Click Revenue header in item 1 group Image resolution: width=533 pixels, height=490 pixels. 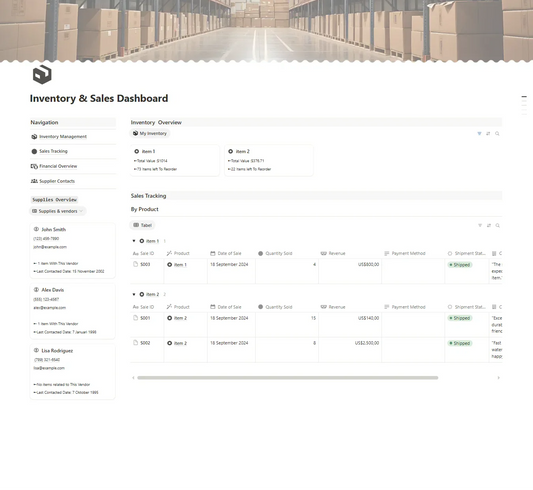coord(350,253)
